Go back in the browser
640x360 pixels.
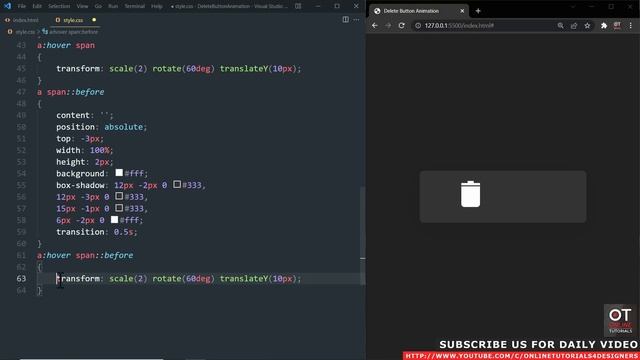(x=375, y=25)
